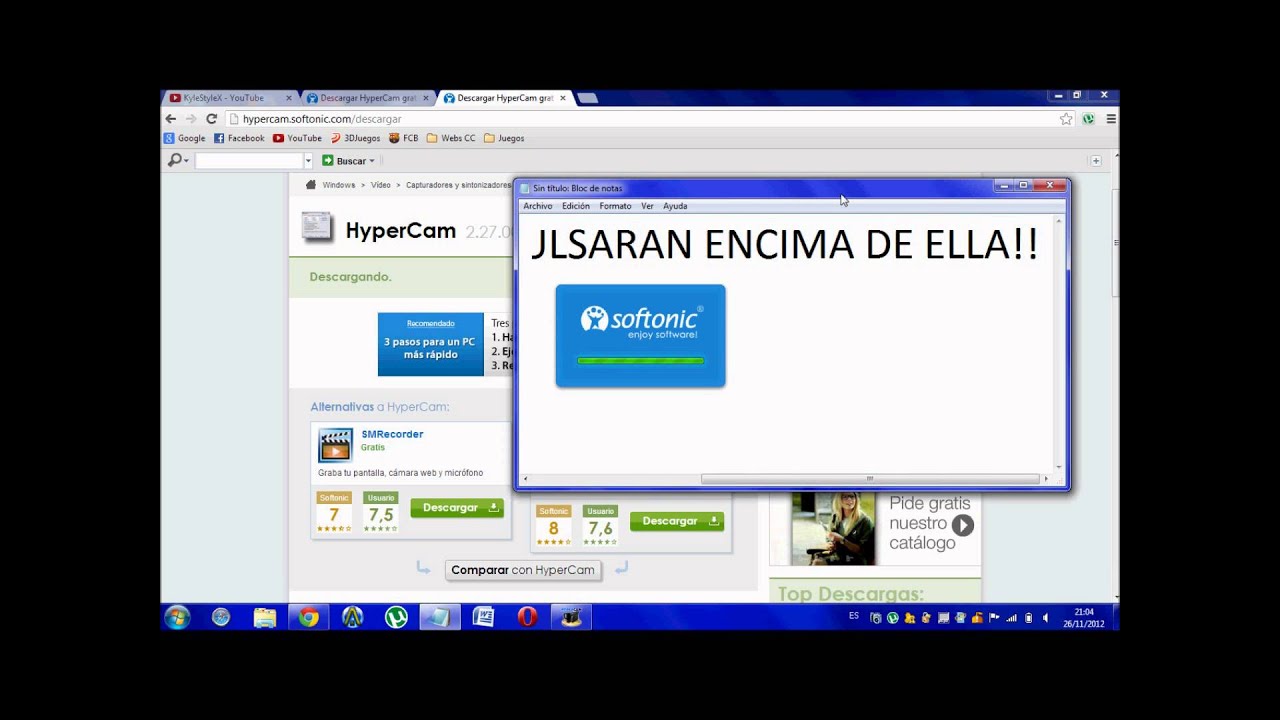Open Opera browser from the taskbar

coord(527,617)
